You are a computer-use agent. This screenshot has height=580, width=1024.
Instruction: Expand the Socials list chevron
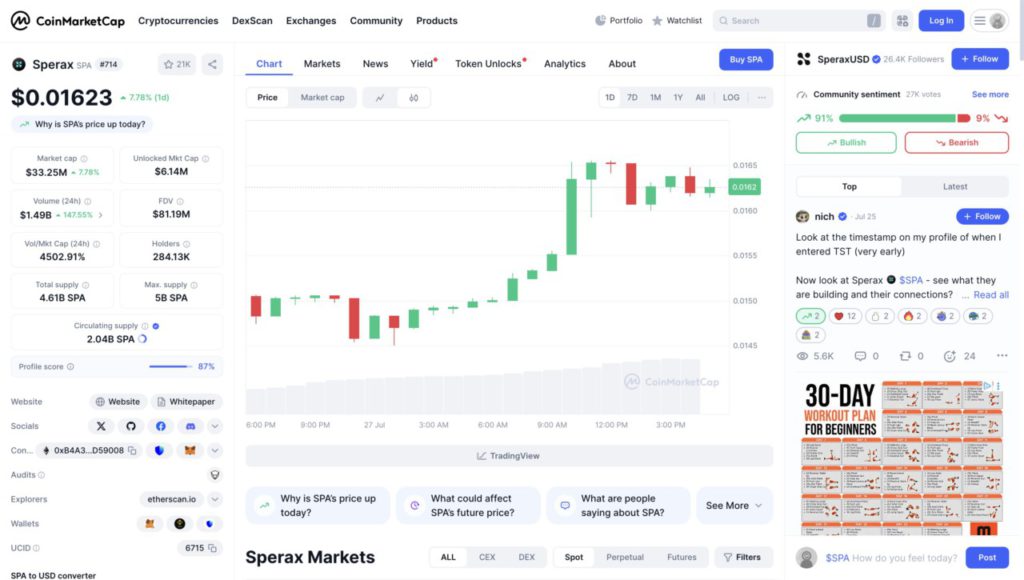215,426
